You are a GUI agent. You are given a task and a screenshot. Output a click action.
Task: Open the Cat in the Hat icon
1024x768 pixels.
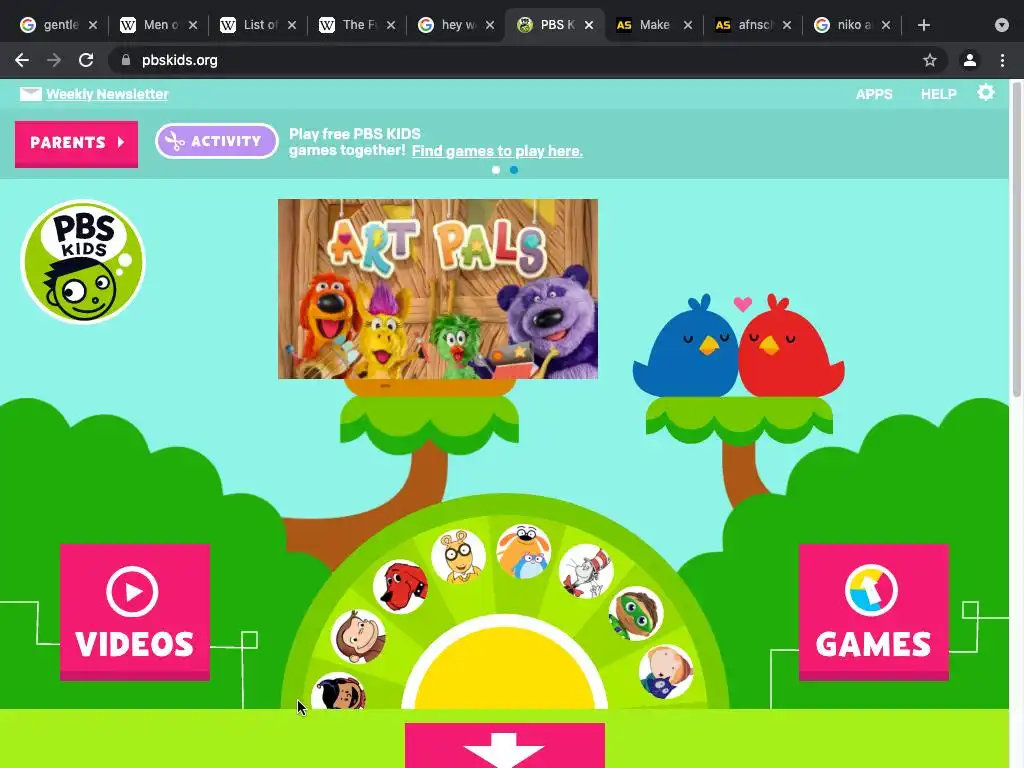pyautogui.click(x=586, y=571)
